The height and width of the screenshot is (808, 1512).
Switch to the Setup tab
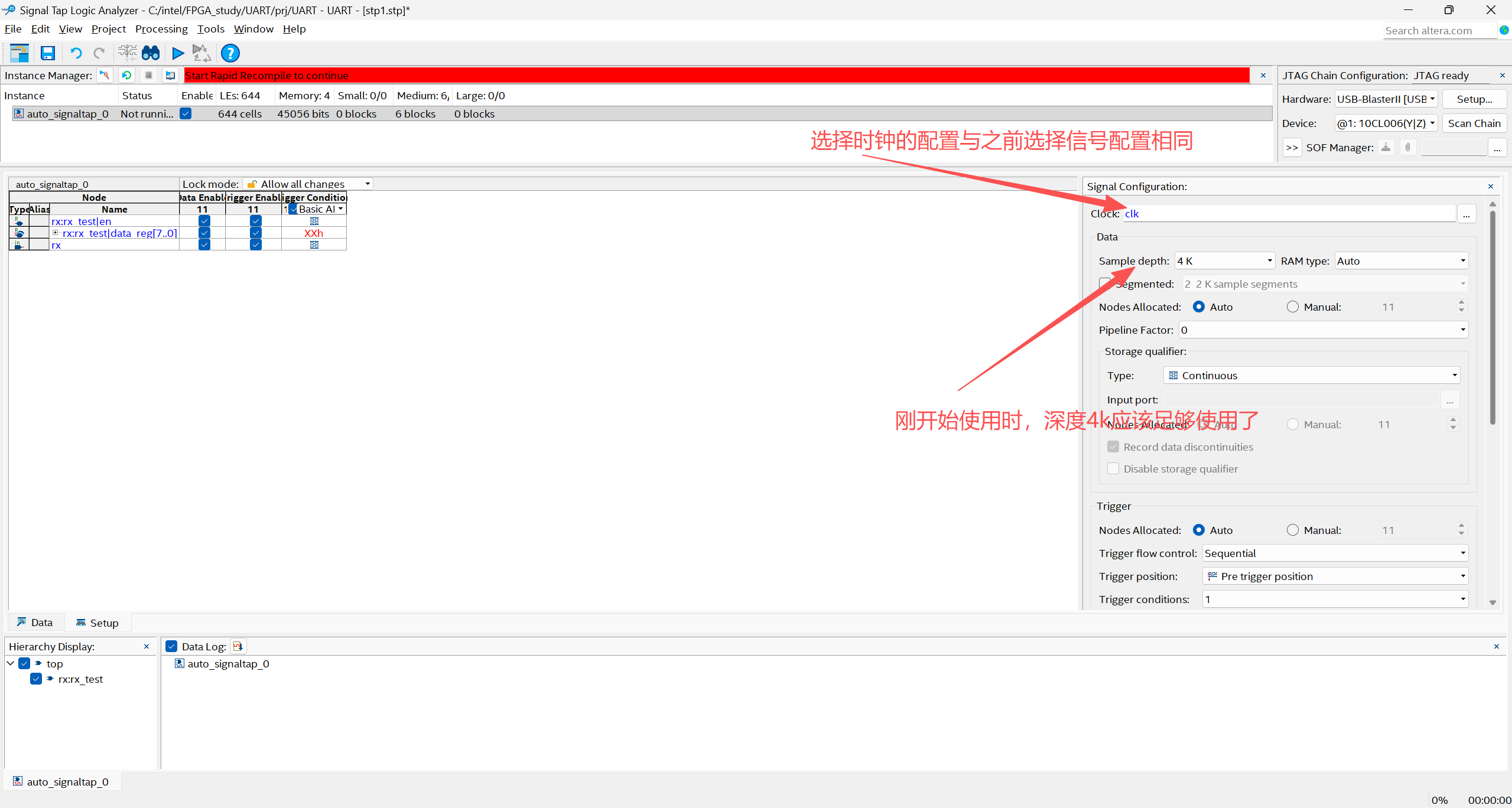97,623
